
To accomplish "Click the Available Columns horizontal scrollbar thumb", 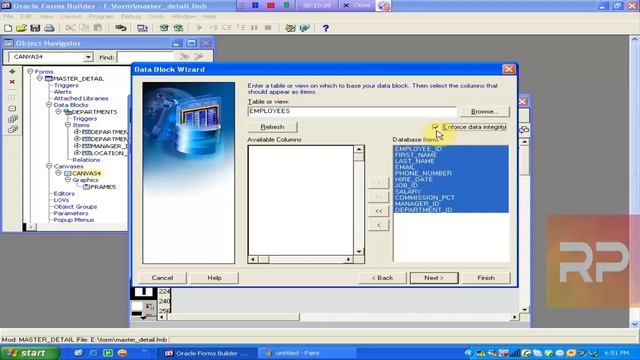I will [264, 260].
